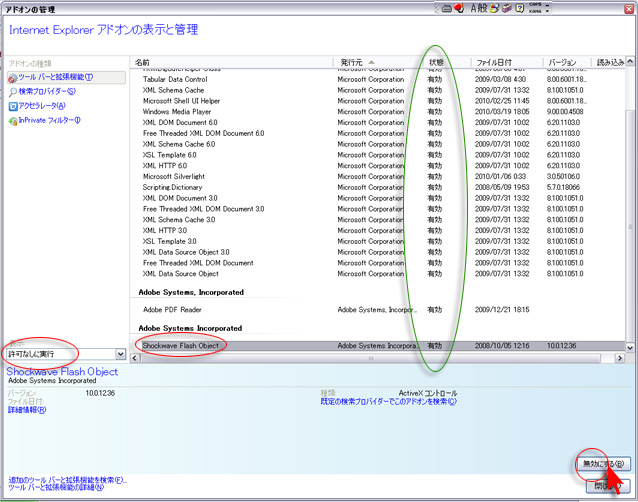Image resolution: width=638 pixels, height=502 pixels.
Task: Open 詳細情報 link for Shockwave Flash
Action: (x=27, y=410)
